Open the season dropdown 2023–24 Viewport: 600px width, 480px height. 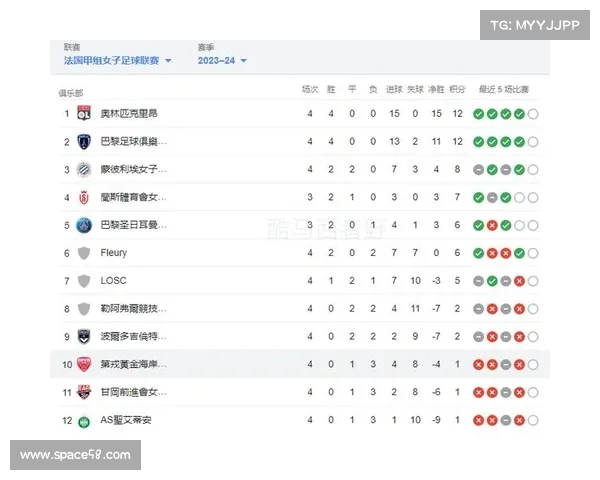pos(222,60)
